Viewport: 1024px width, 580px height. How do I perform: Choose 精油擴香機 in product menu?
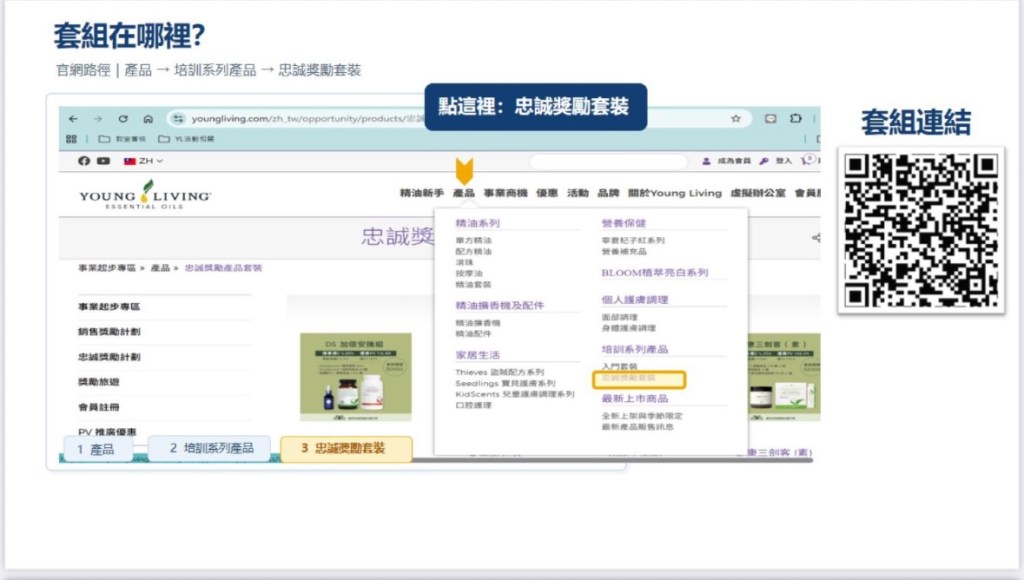478,323
